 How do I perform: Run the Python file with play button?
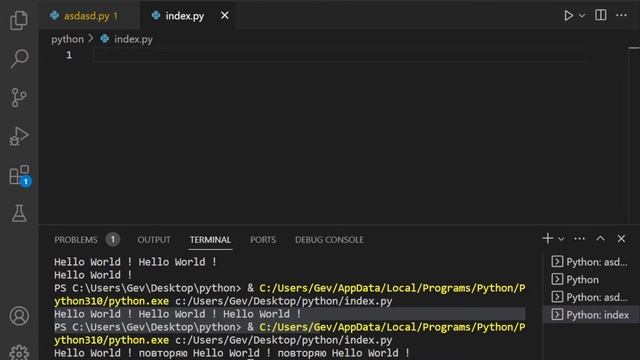(x=568, y=16)
